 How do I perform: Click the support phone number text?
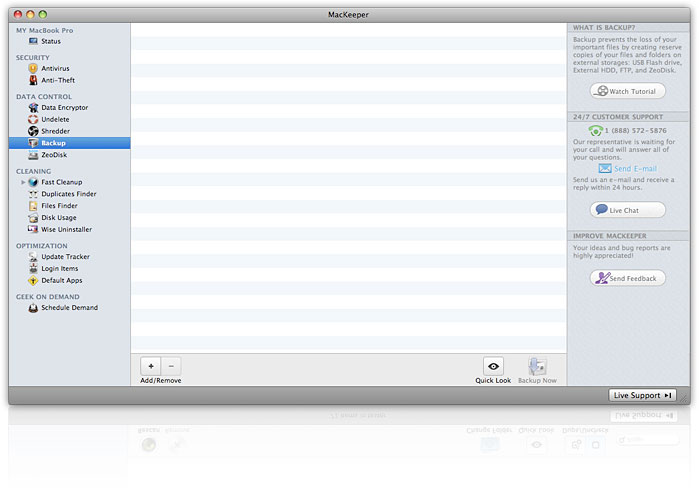click(636, 131)
